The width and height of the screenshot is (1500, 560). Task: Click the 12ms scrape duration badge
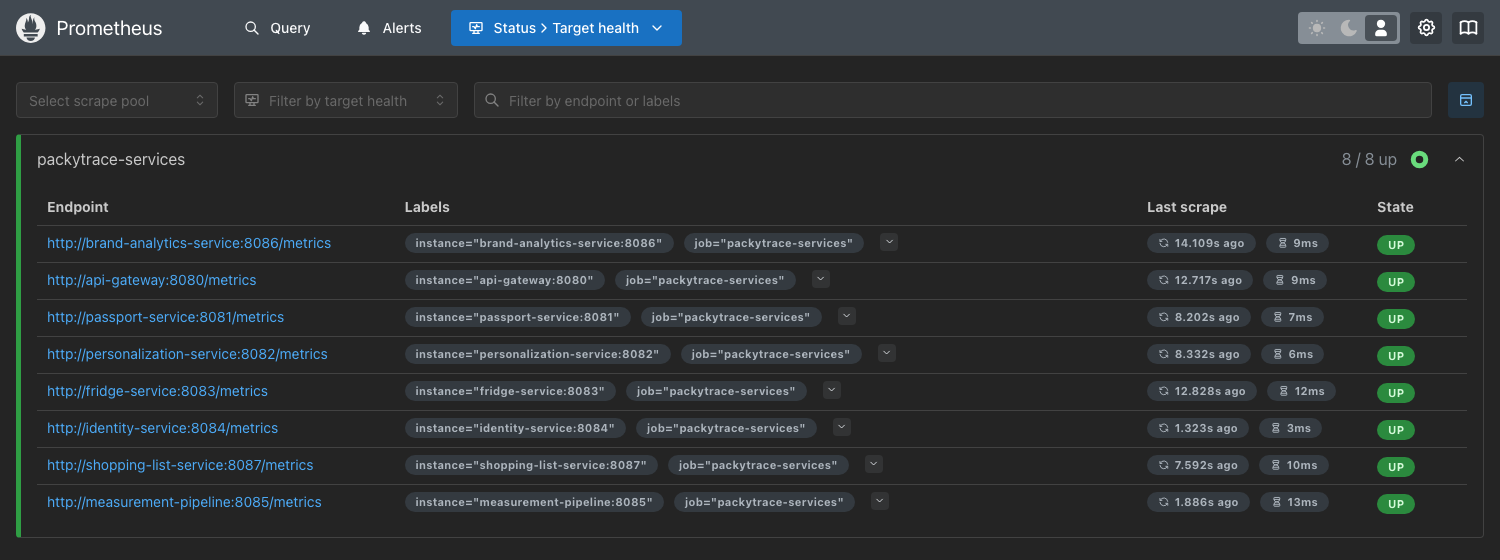coord(1301,391)
